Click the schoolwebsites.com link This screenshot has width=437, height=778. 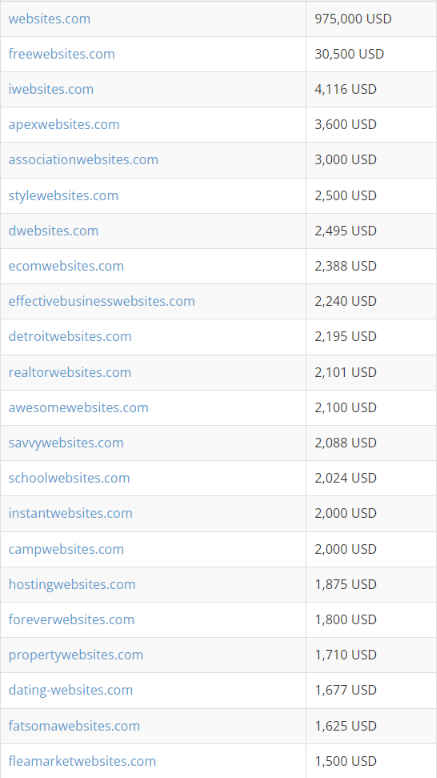pos(69,478)
